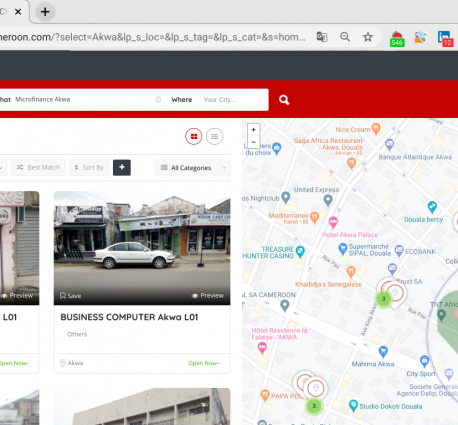Click the ECOBANK map pin
This screenshot has width=458, height=425.
(399, 250)
